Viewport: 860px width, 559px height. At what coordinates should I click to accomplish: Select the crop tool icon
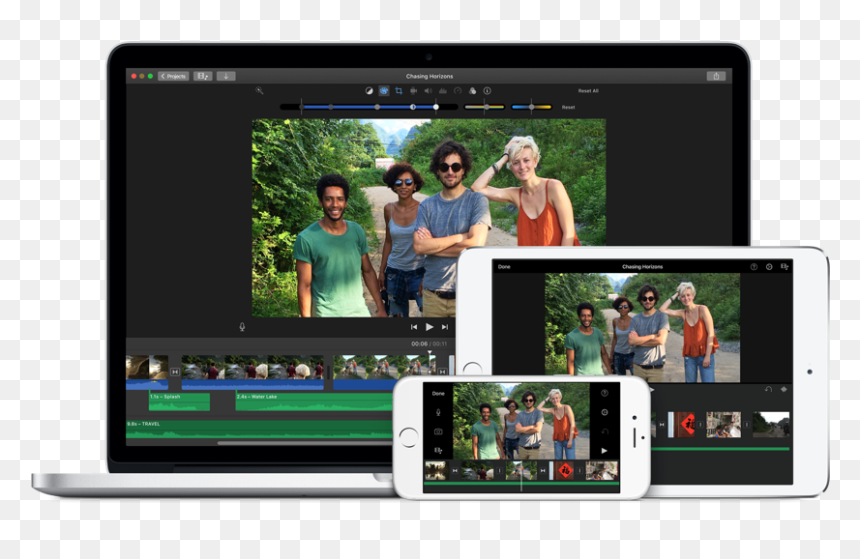[399, 91]
